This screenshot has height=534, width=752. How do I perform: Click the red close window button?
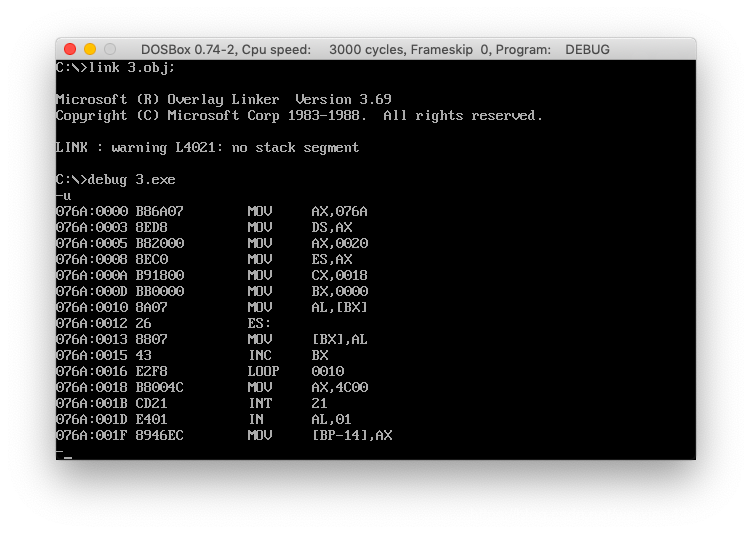(x=70, y=49)
